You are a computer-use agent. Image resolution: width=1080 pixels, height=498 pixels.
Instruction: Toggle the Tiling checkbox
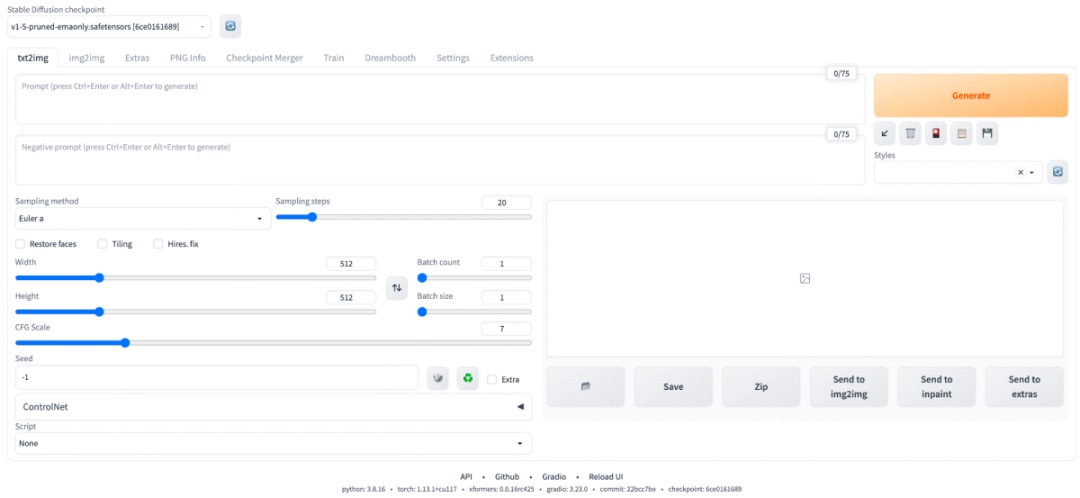pos(102,244)
